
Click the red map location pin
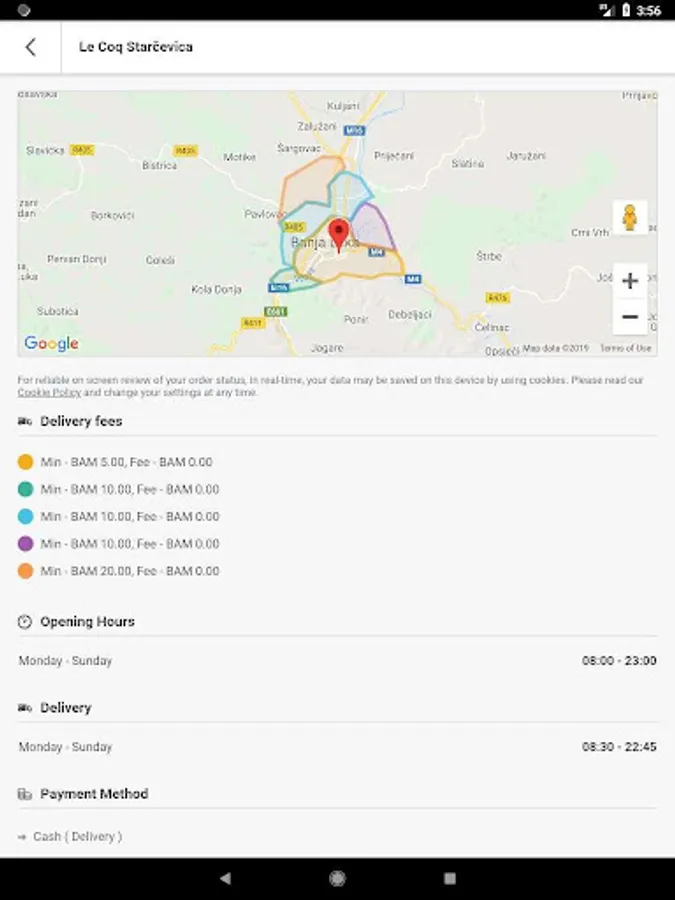tap(339, 234)
